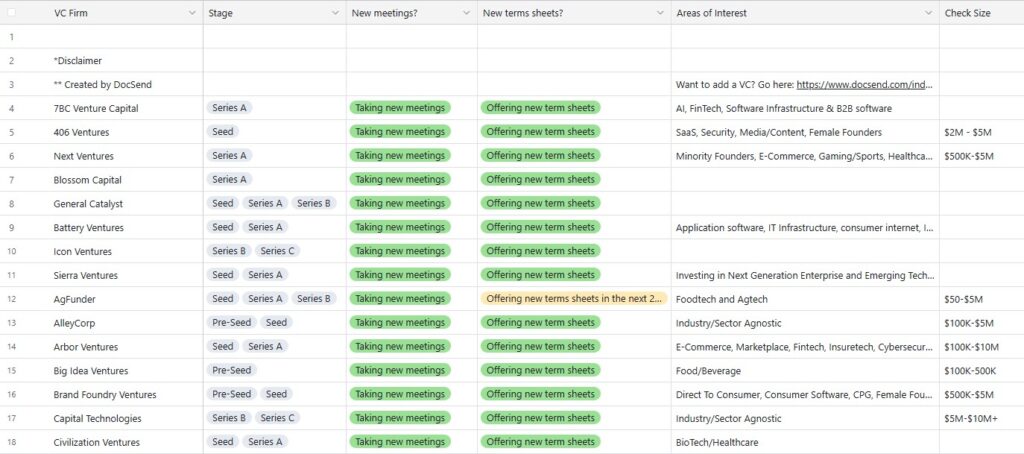1024x454 pixels.
Task: Tick the select-all checkbox in header
Action: pyautogui.click(x=11, y=13)
